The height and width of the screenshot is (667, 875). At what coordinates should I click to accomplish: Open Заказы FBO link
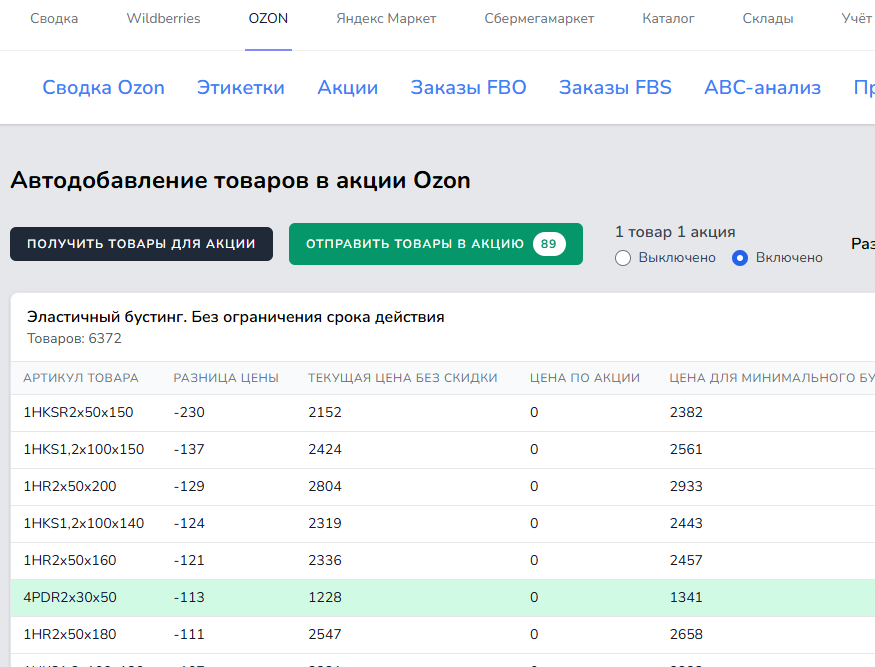point(468,88)
